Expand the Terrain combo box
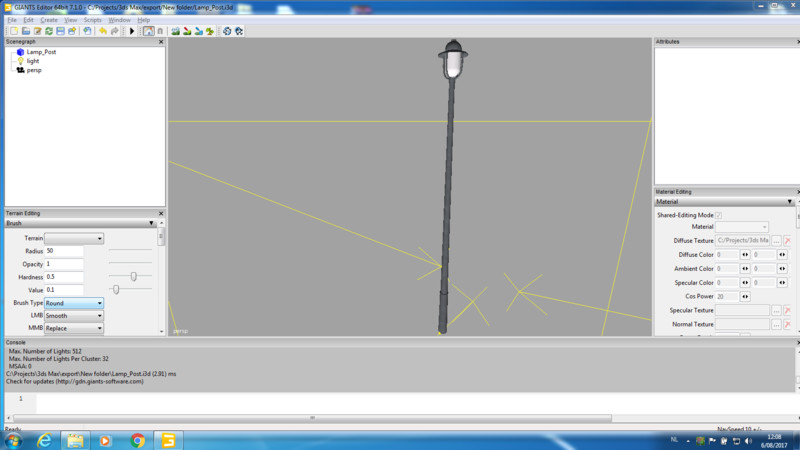This screenshot has height=450, width=800. [74, 238]
